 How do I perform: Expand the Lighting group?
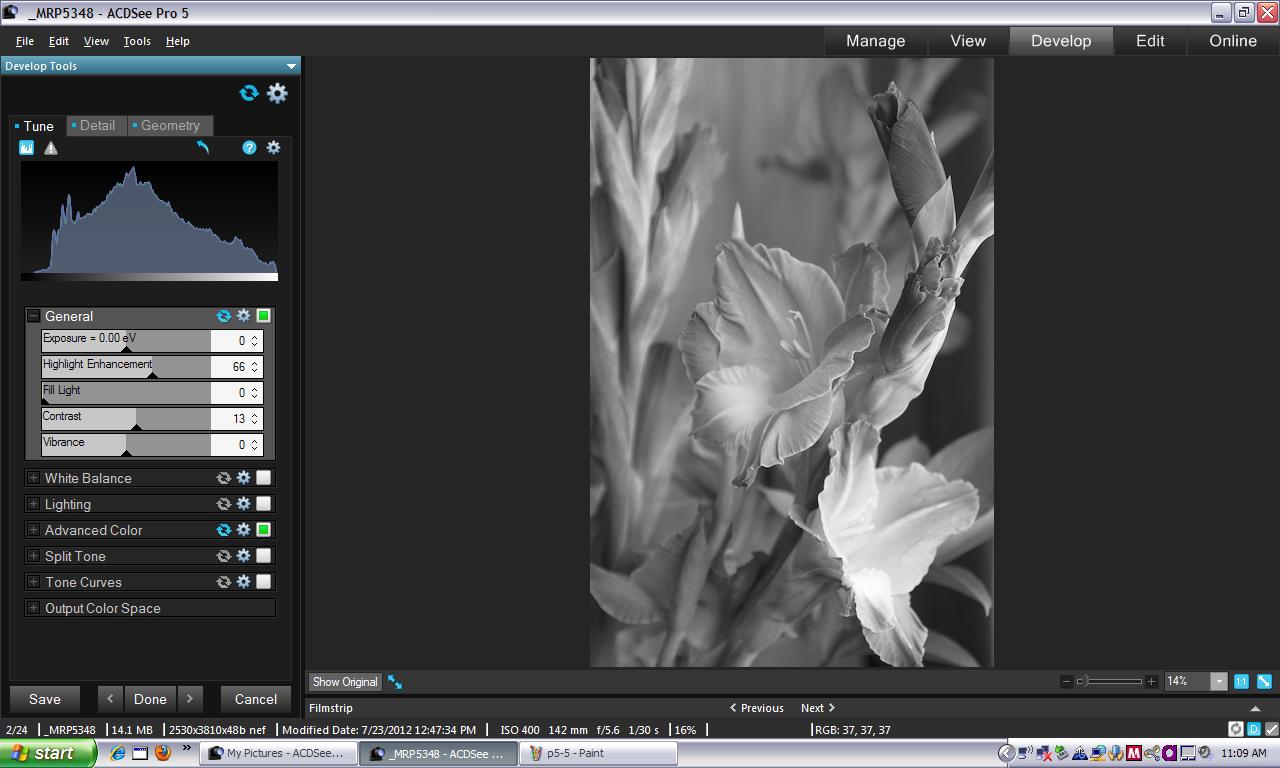[x=33, y=504]
